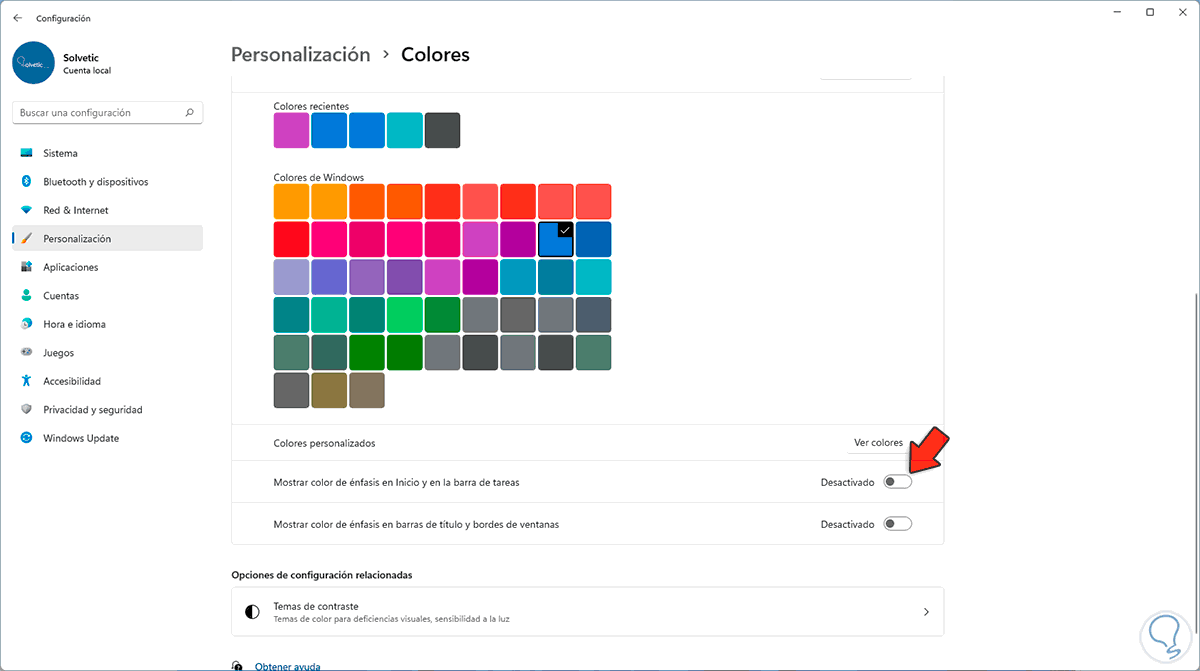Click the Aplicaciones icon in sidebar
Viewport: 1200px width, 671px height.
[26, 267]
